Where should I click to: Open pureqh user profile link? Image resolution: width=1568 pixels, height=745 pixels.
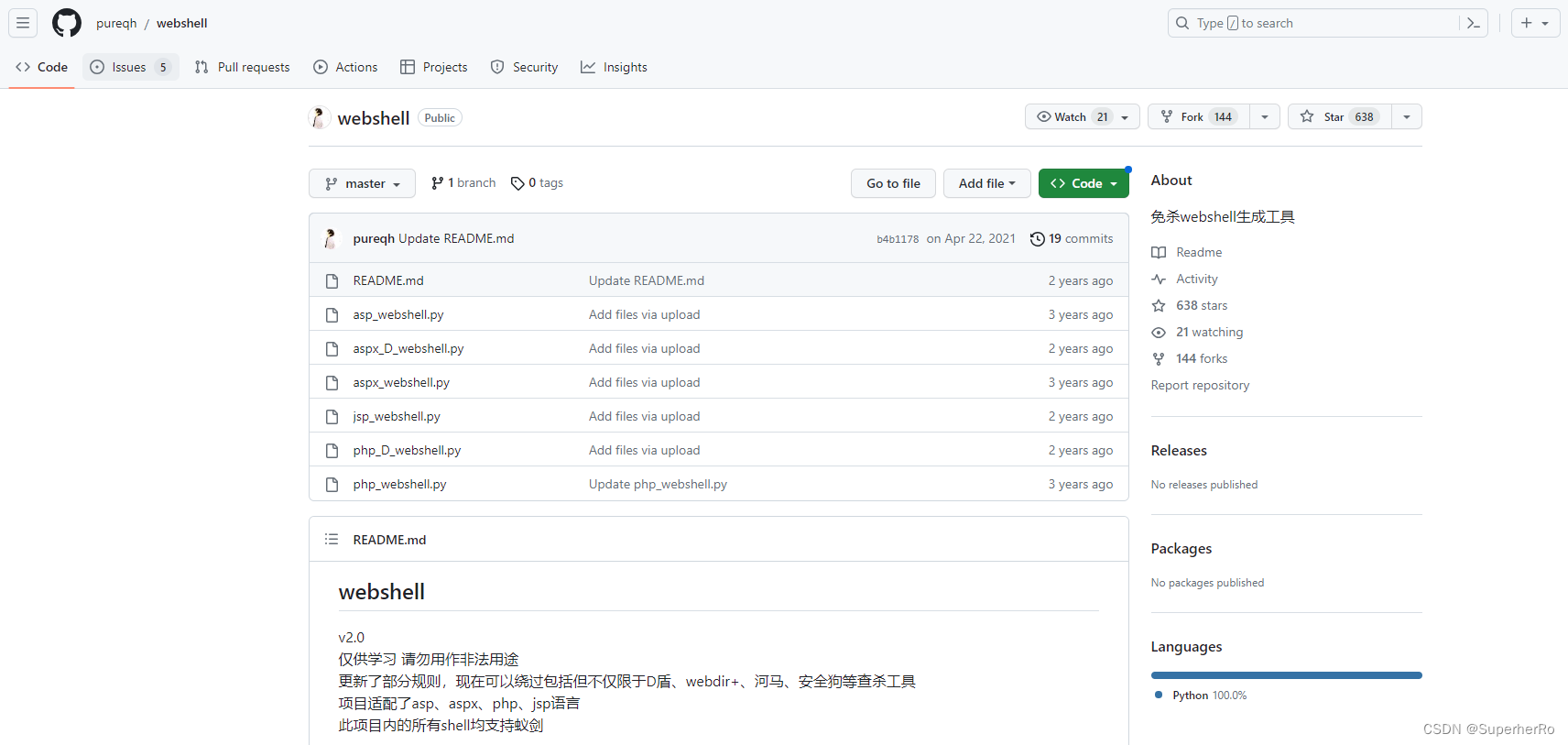(116, 23)
